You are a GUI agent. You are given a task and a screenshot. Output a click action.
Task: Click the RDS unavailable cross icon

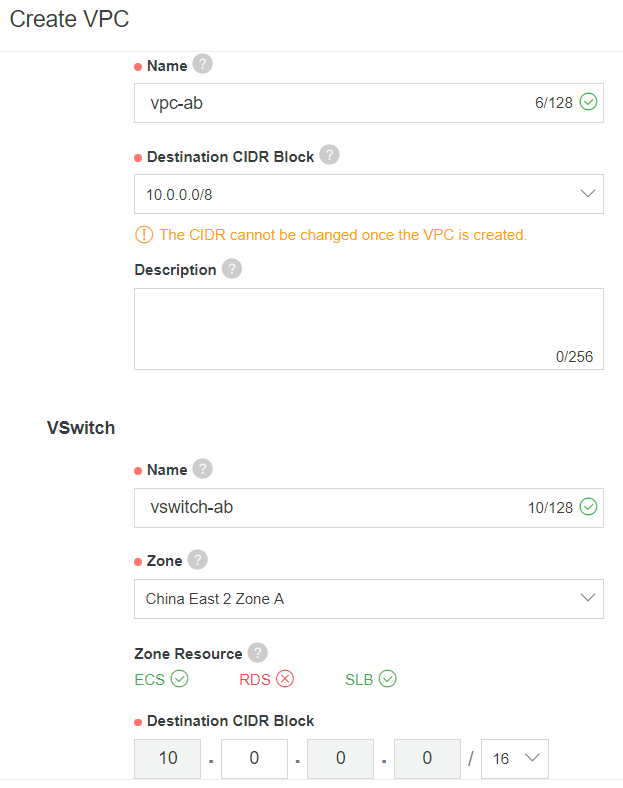[285, 679]
